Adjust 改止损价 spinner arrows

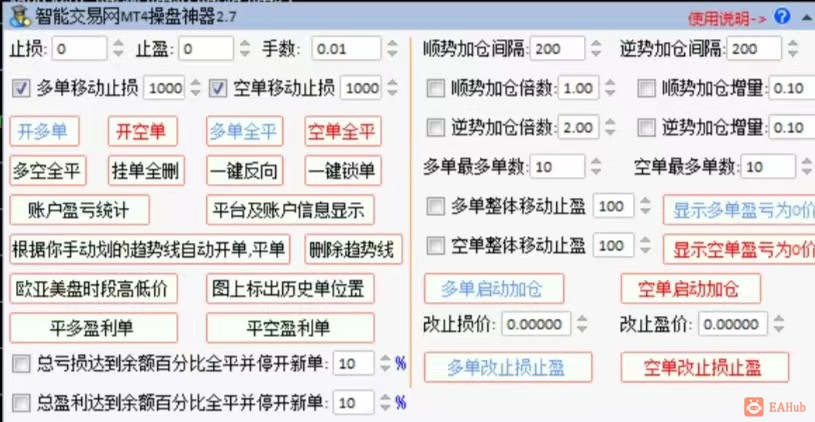pos(582,324)
